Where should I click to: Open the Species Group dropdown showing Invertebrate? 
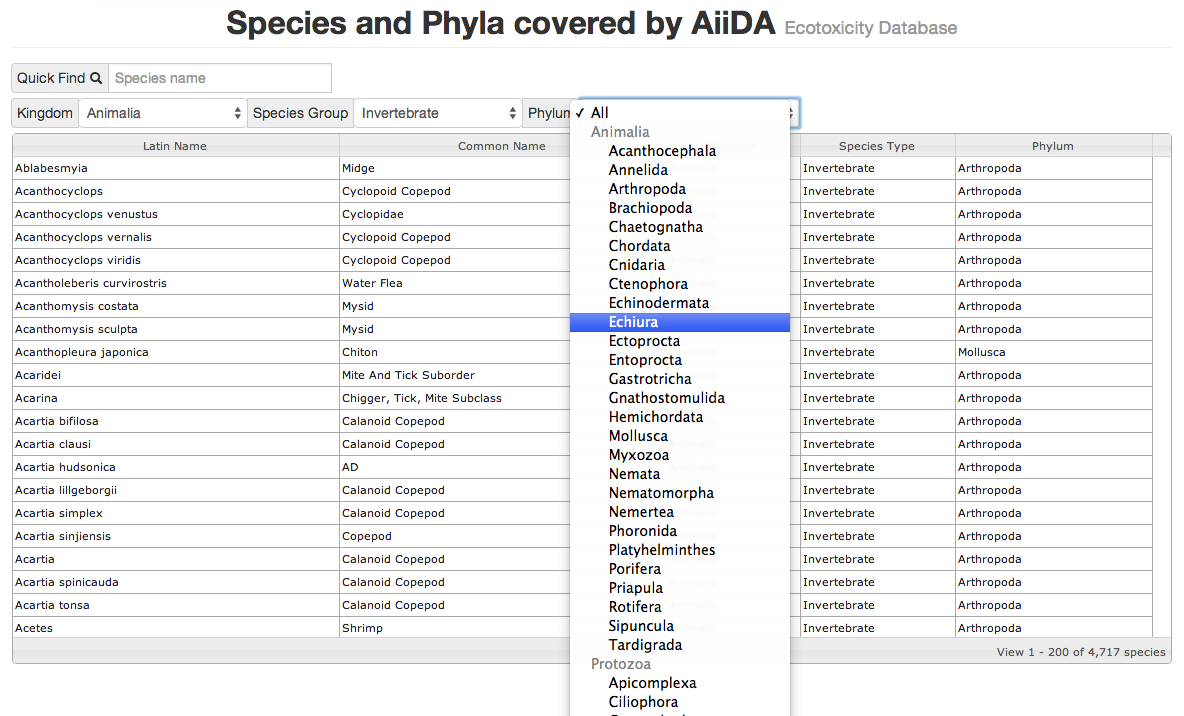[438, 113]
